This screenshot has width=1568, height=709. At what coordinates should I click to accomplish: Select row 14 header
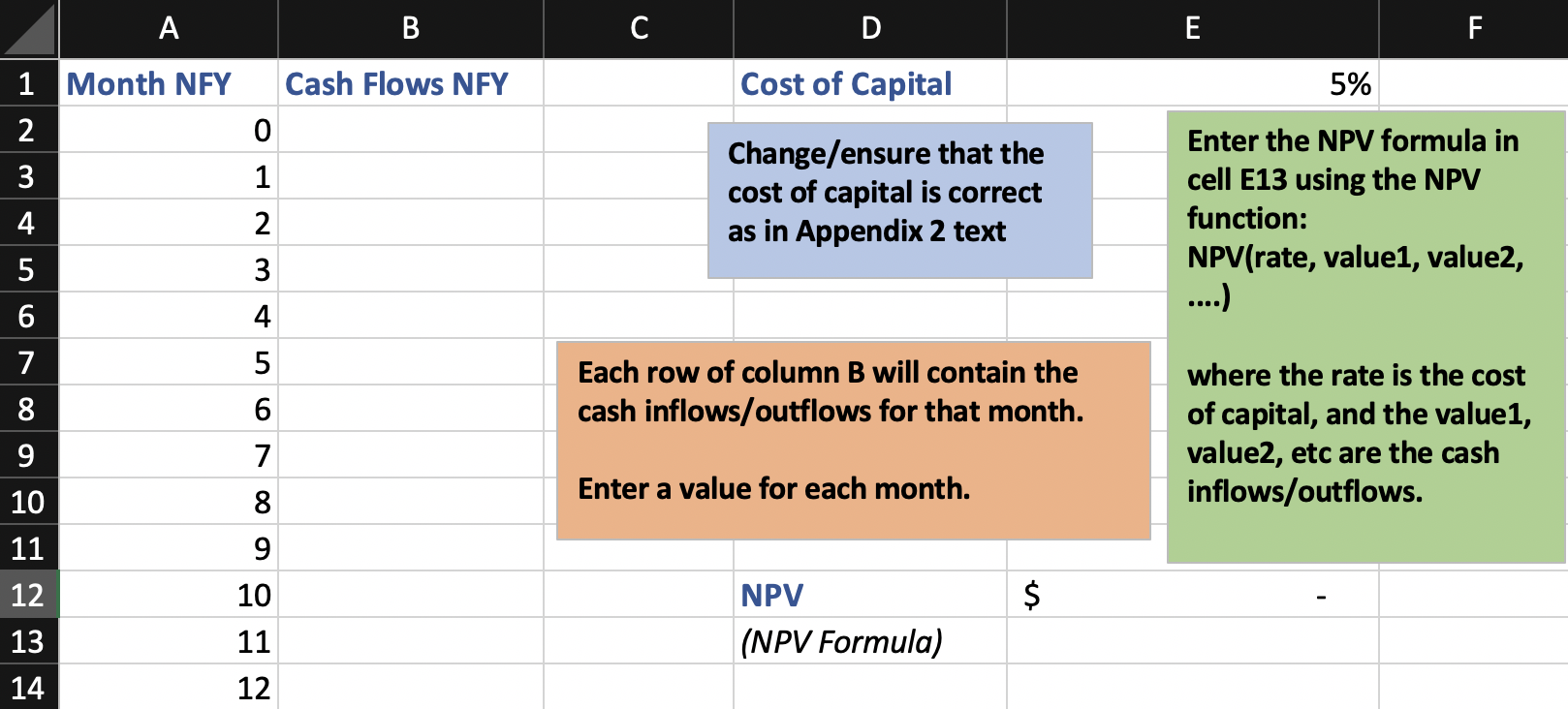point(27,688)
